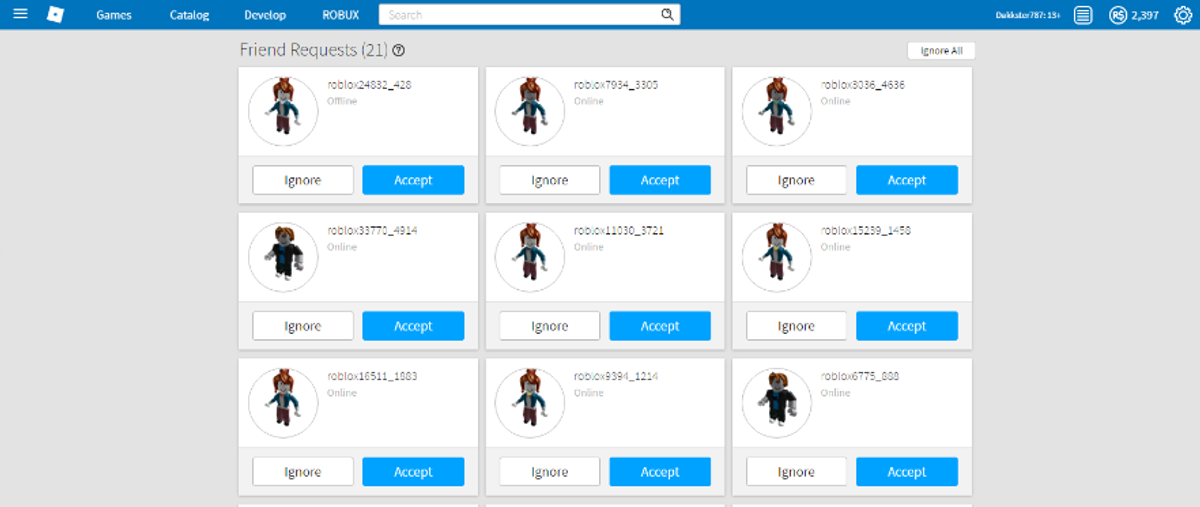
Task: Open profile link roblox24832_428
Action: [x=369, y=85]
